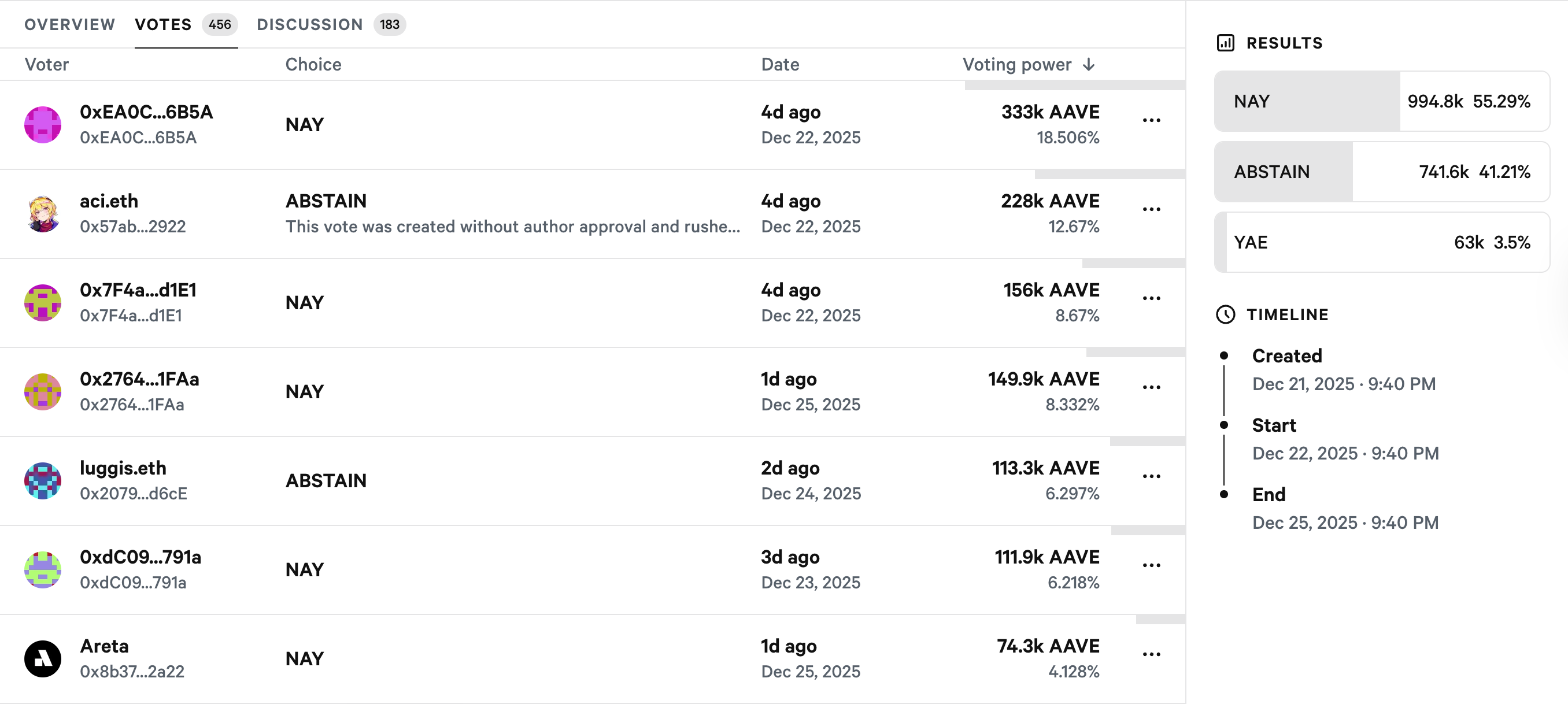Click the 0x7F4a...d1E1 voter avatar
Screen dimensions: 1568x704
[43, 302]
